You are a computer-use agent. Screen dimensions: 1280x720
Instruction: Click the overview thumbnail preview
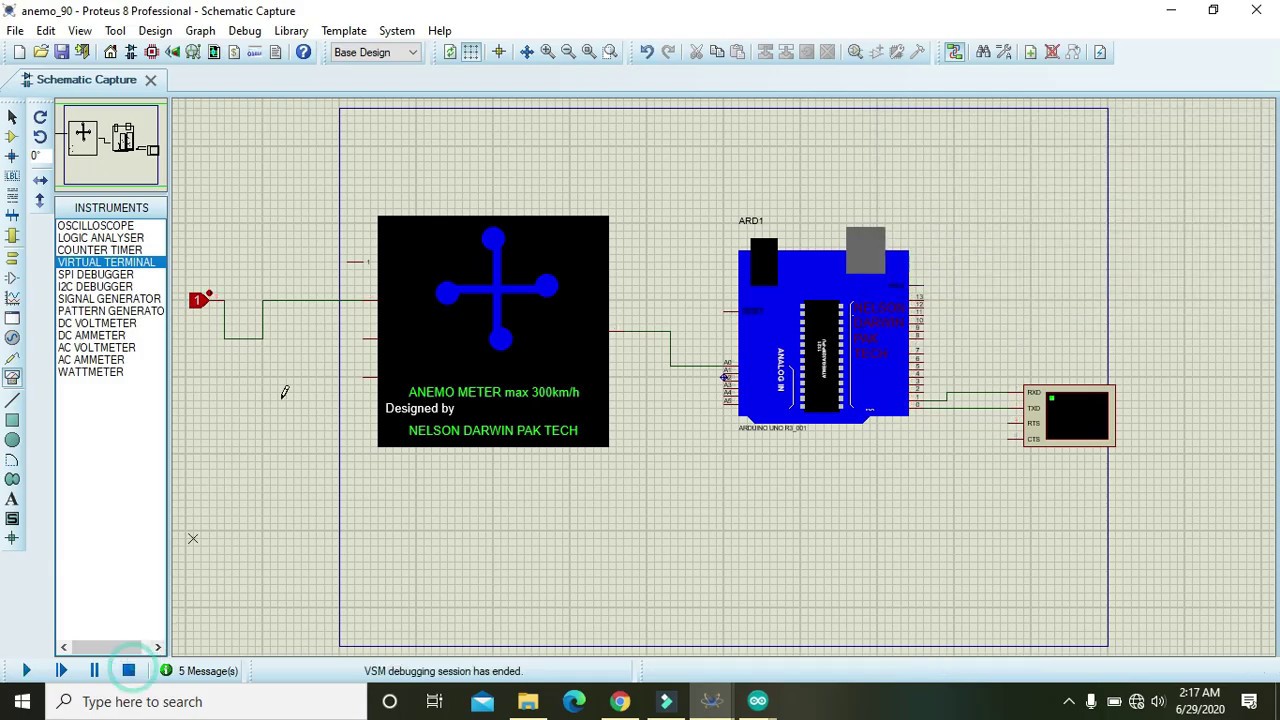coord(111,145)
